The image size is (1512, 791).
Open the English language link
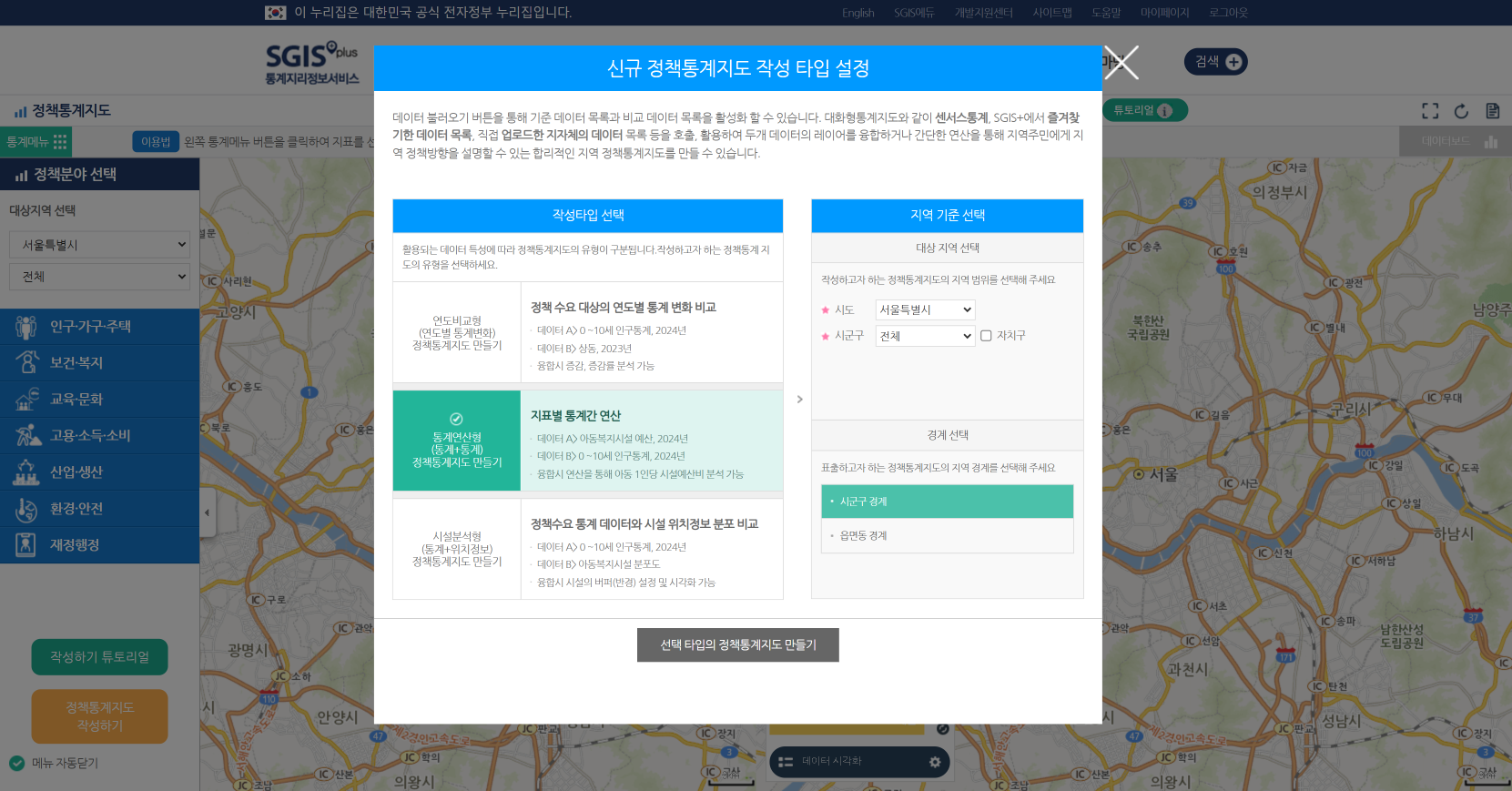pyautogui.click(x=857, y=13)
